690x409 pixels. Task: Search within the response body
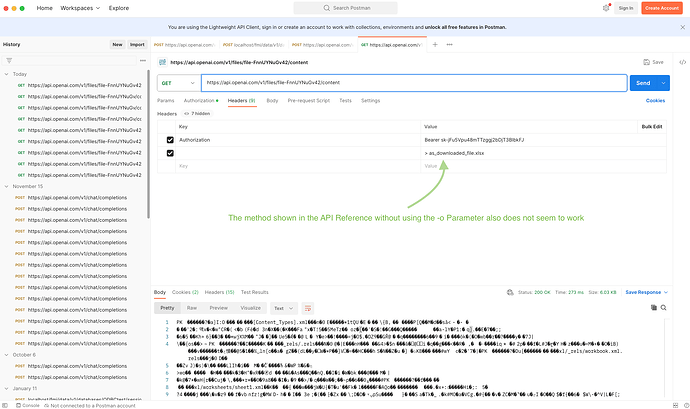(x=663, y=308)
